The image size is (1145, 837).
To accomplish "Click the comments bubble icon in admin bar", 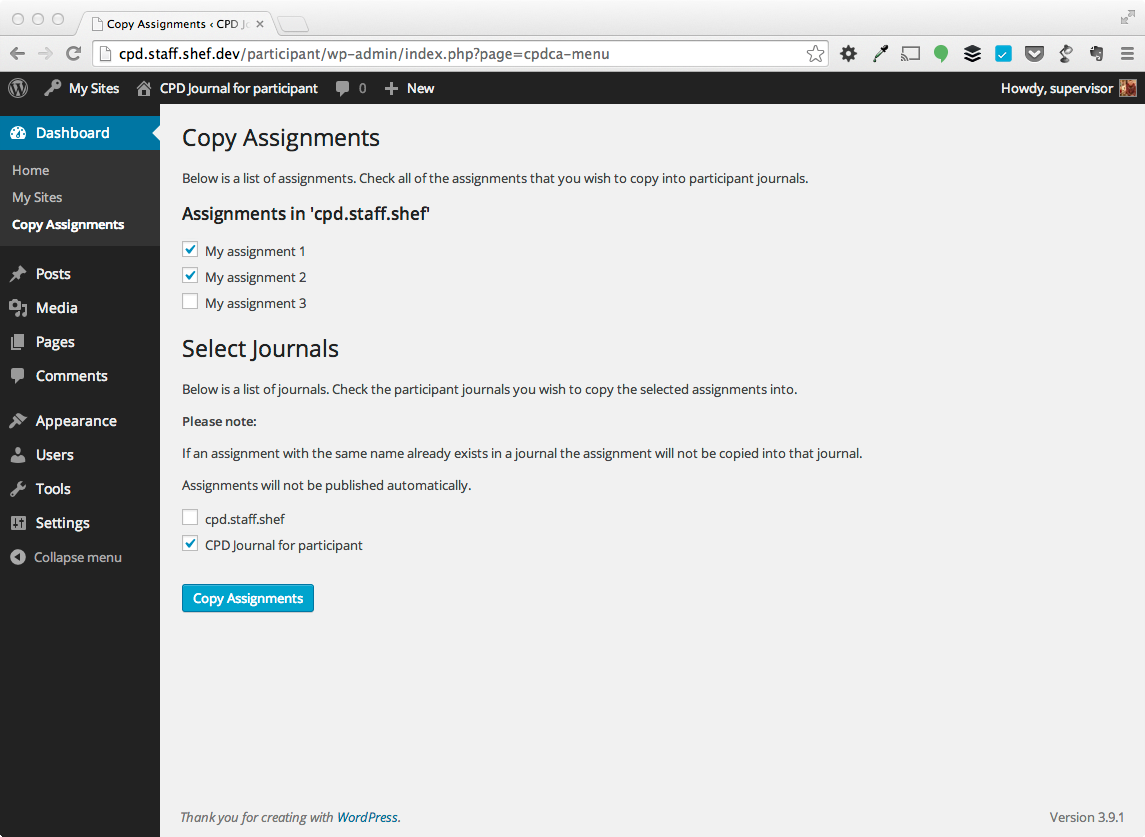I will [x=342, y=88].
